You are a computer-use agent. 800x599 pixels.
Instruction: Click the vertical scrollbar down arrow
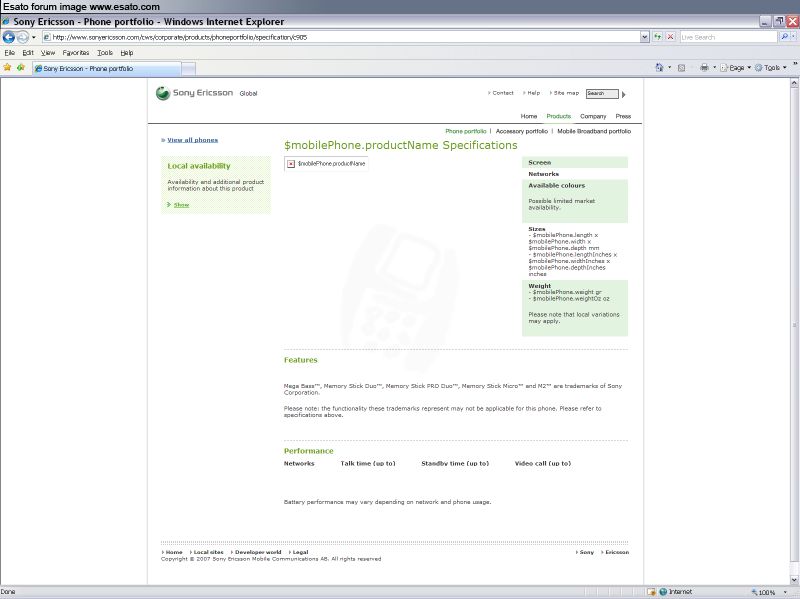tap(794, 580)
